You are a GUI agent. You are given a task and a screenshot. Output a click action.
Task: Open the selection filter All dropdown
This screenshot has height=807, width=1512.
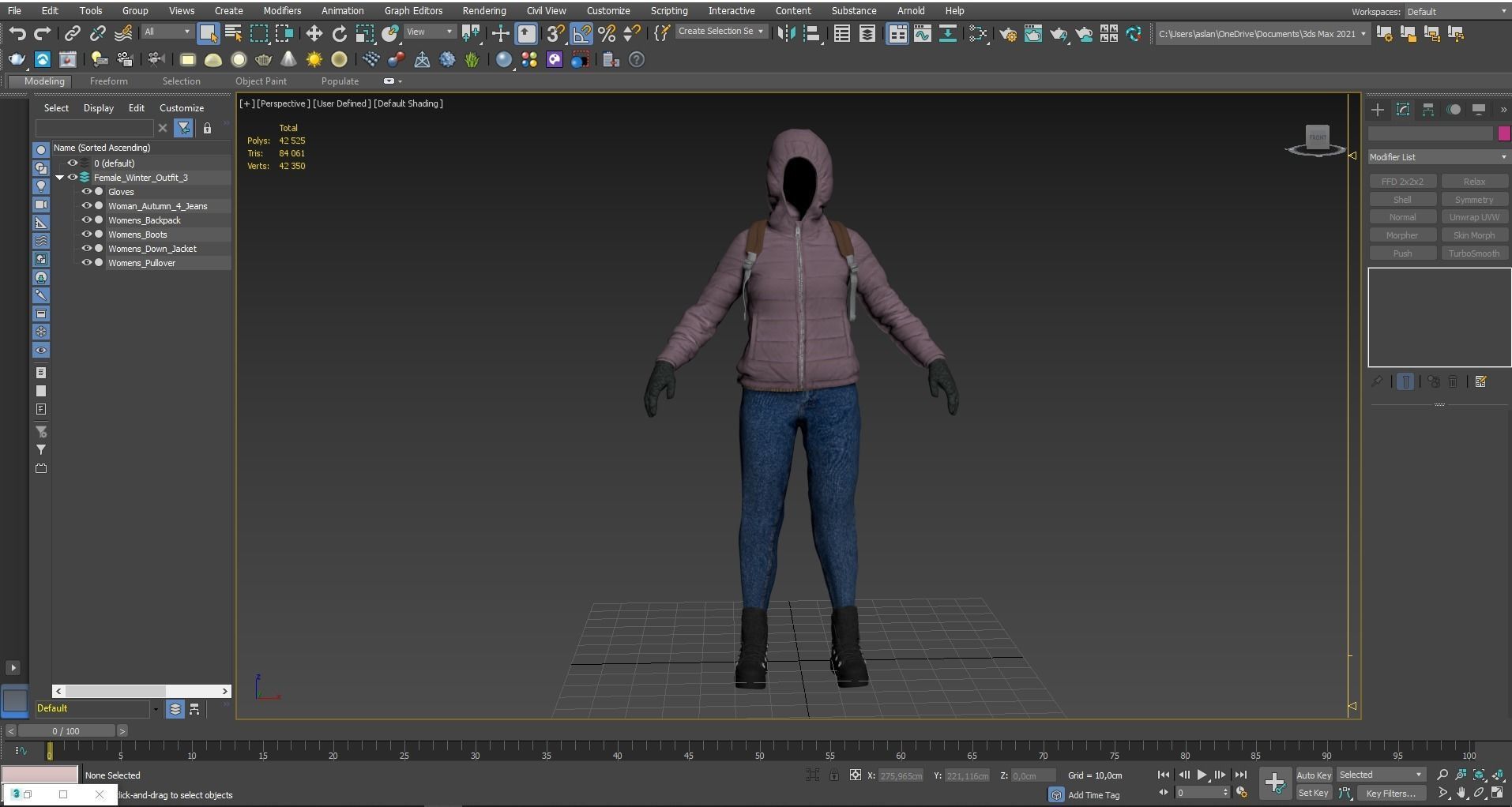[167, 32]
